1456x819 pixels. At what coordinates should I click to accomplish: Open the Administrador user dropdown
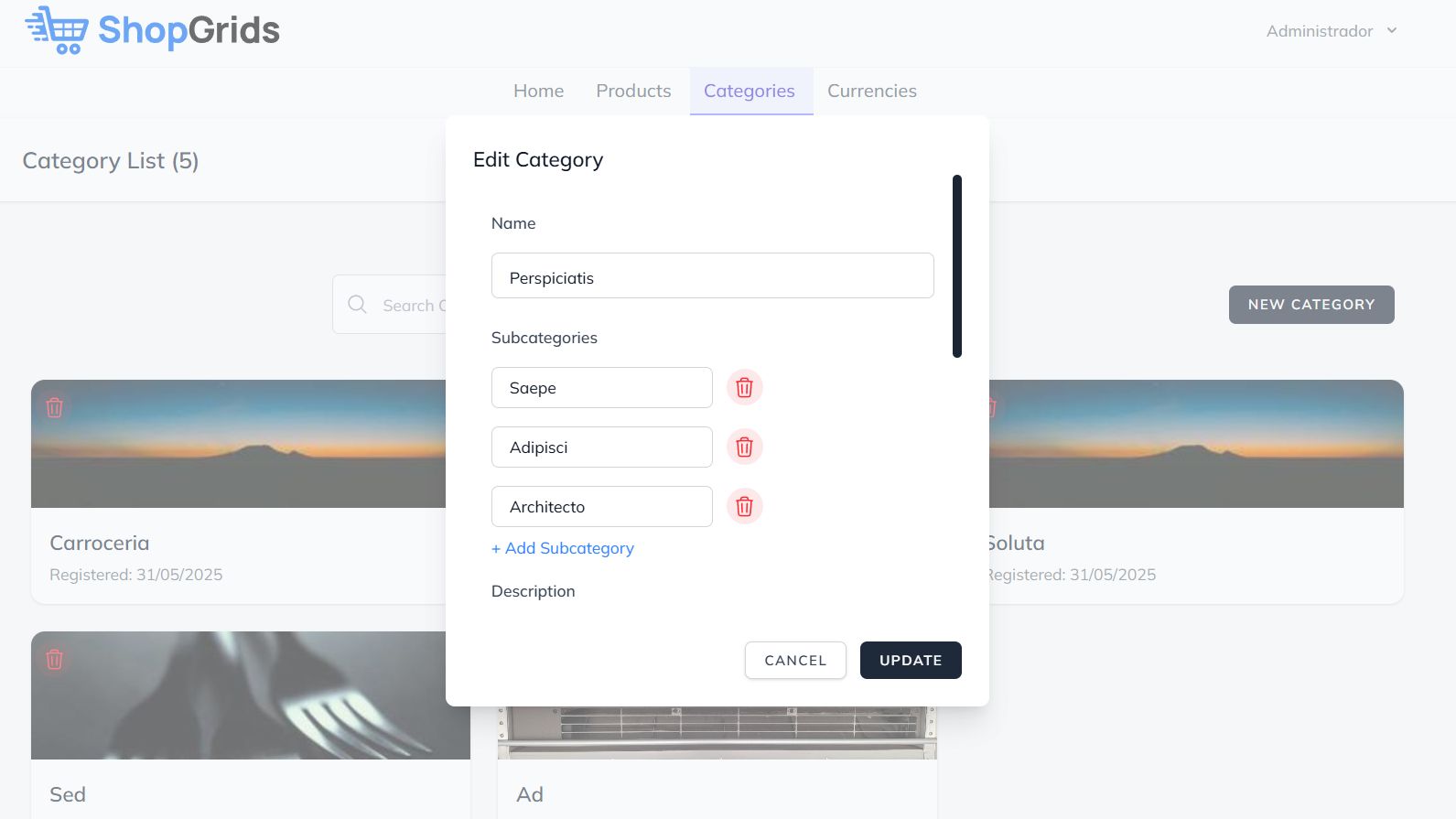pos(1332,31)
